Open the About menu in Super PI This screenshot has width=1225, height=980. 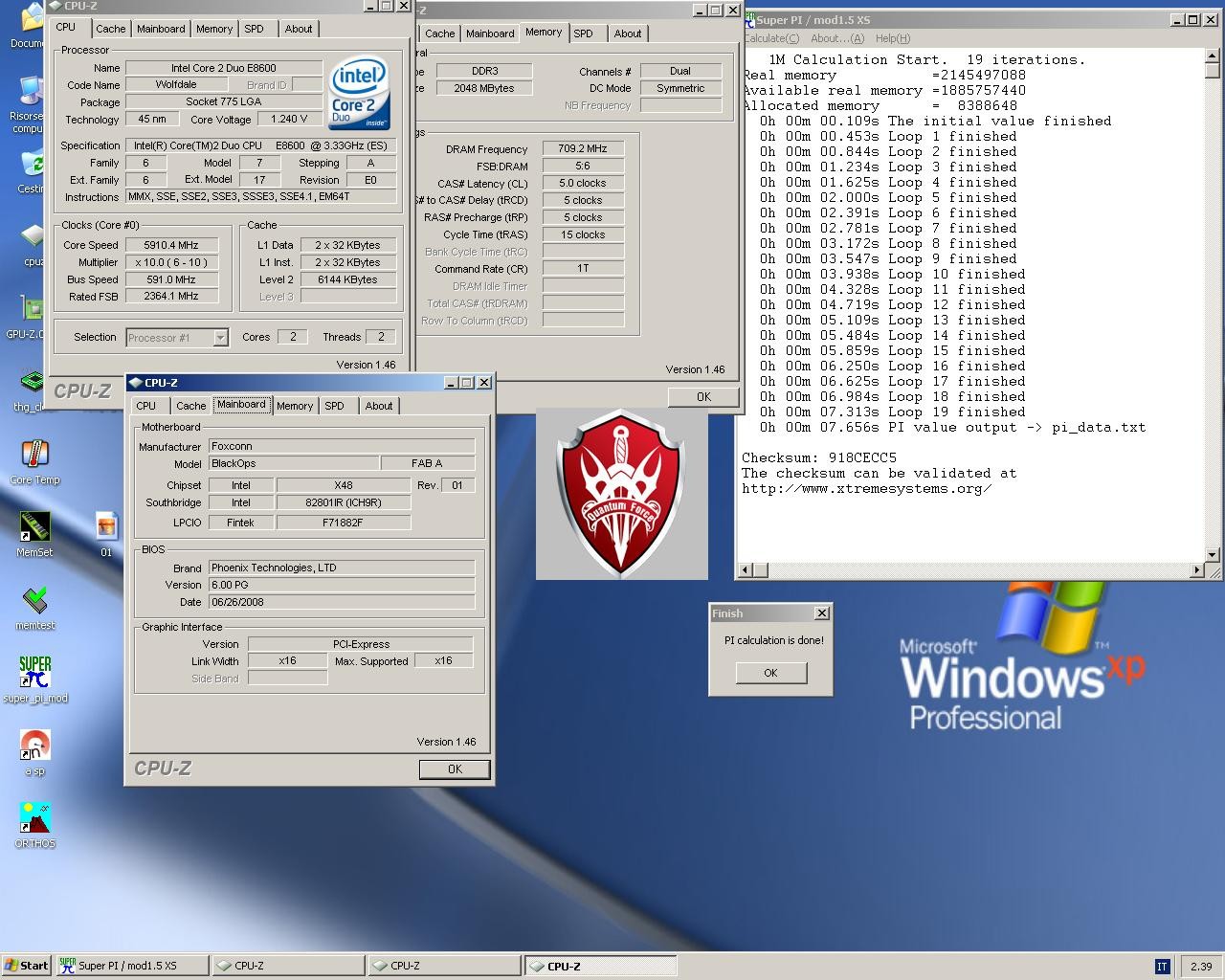pos(837,38)
